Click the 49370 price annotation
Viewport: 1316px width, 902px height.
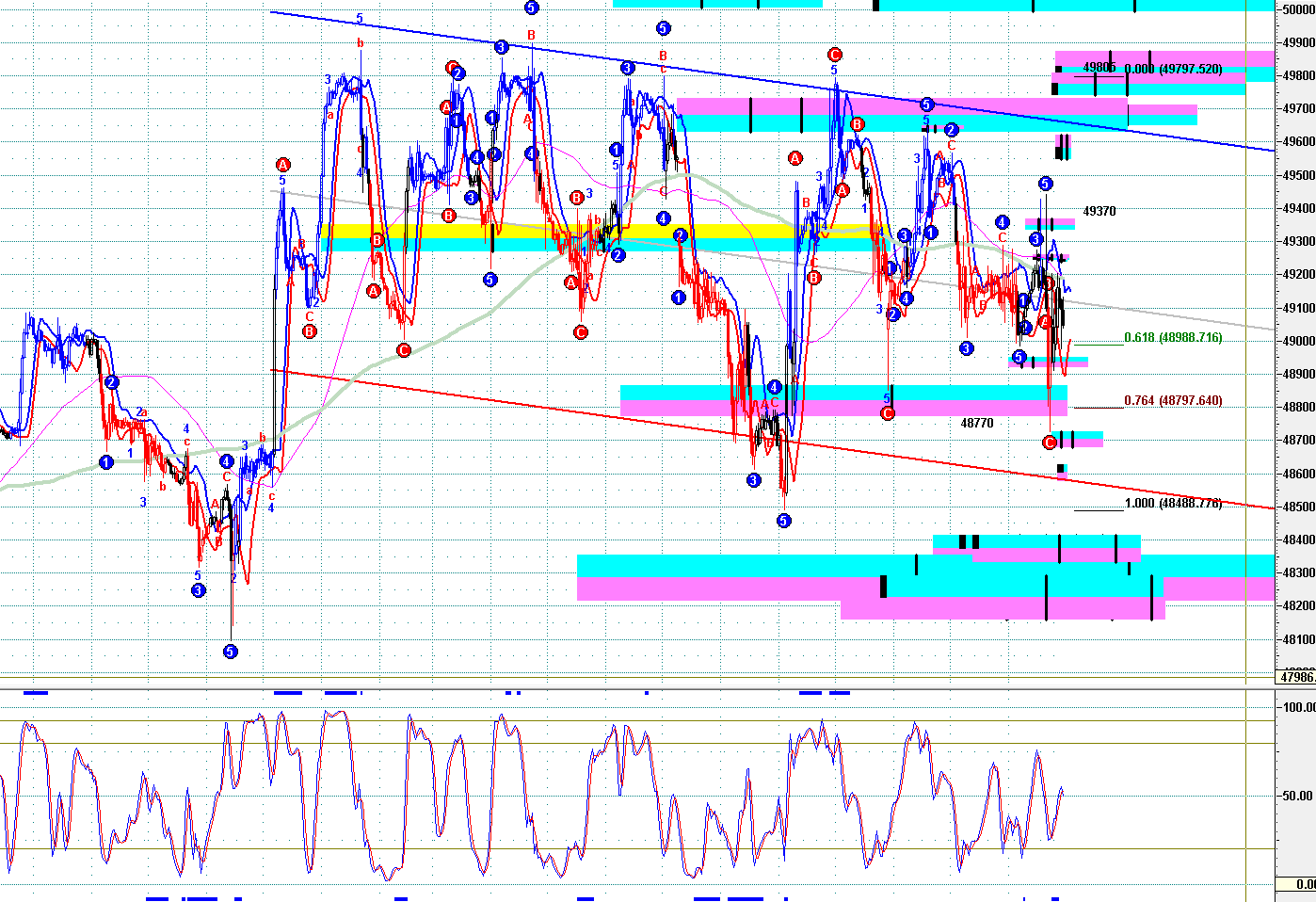pos(1099,211)
